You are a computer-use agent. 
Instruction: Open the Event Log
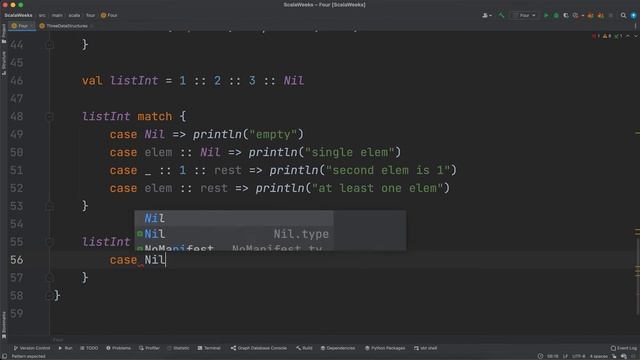[x=624, y=348]
